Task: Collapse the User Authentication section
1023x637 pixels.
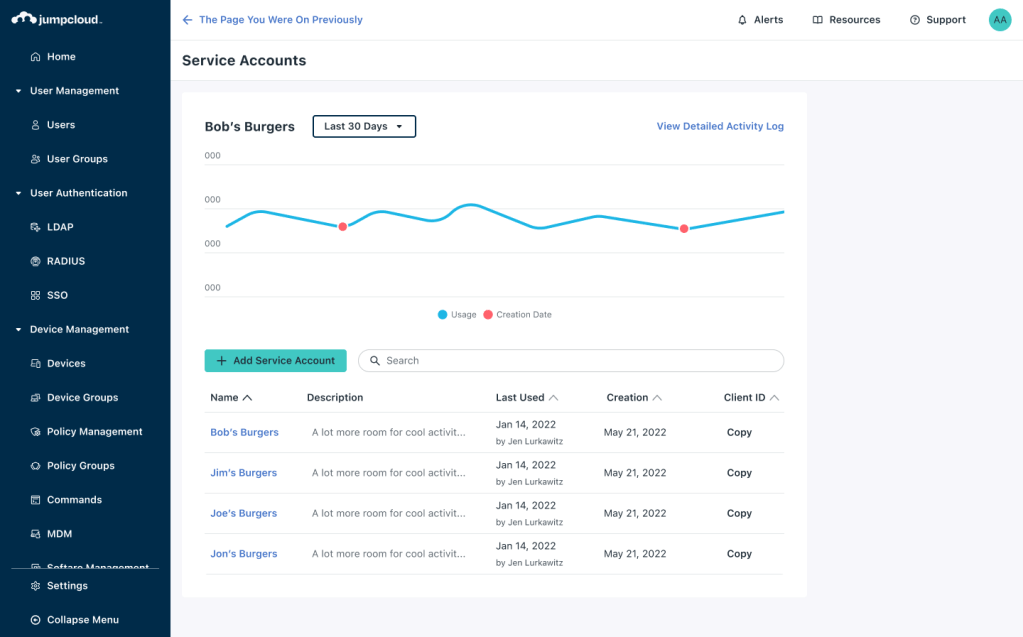Action: (x=18, y=194)
